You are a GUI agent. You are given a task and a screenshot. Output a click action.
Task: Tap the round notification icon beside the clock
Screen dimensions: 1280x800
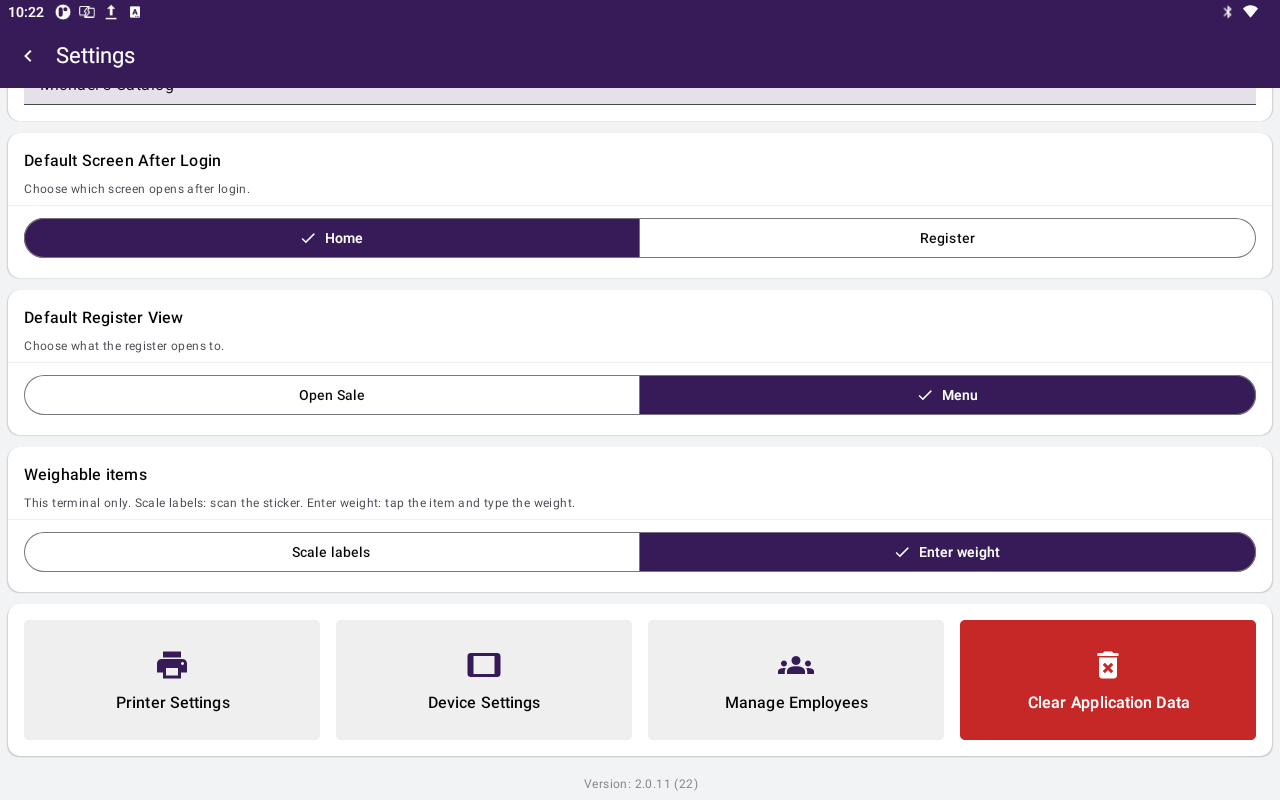point(63,12)
